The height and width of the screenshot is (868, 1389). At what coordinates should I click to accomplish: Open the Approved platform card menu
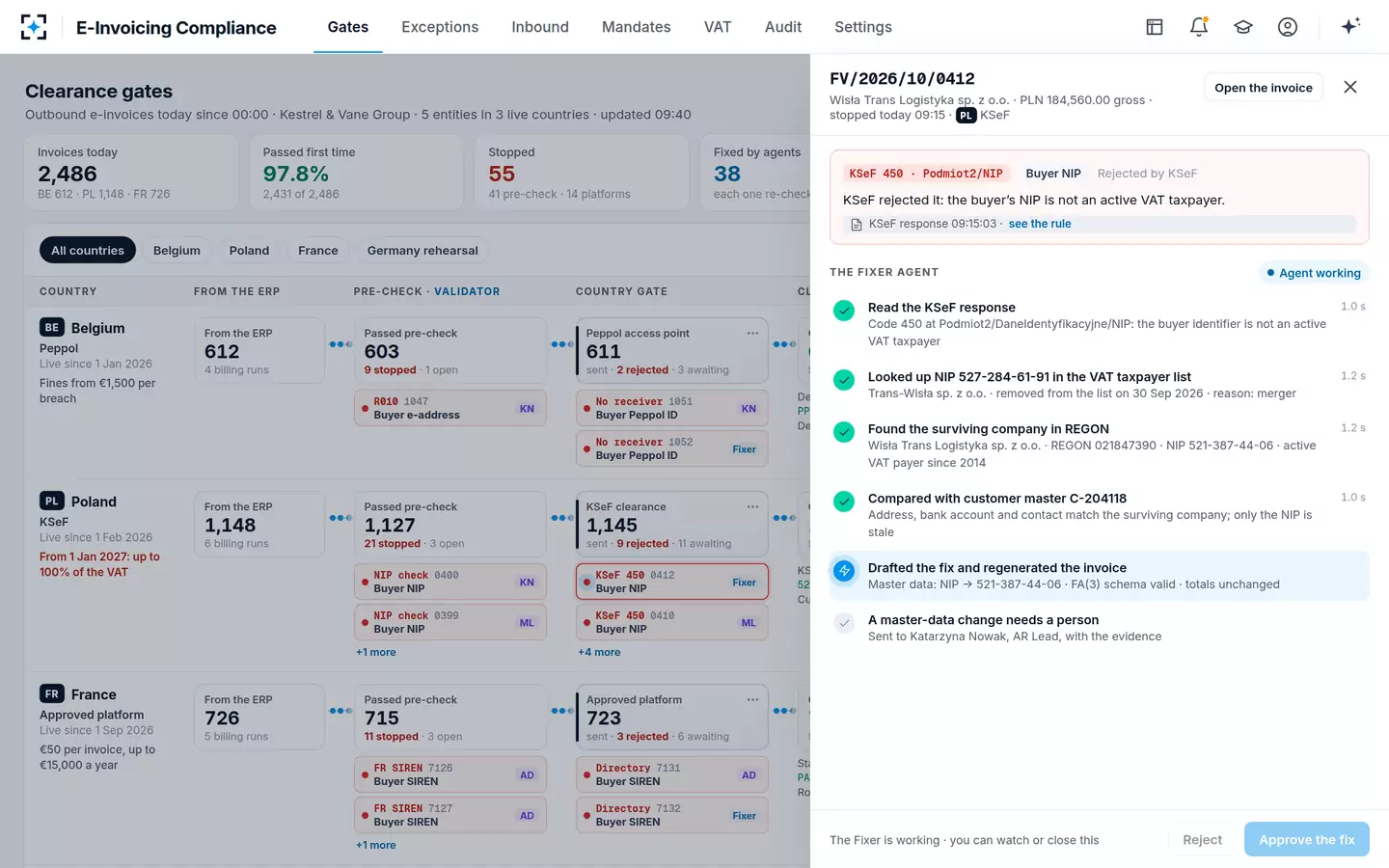[752, 699]
